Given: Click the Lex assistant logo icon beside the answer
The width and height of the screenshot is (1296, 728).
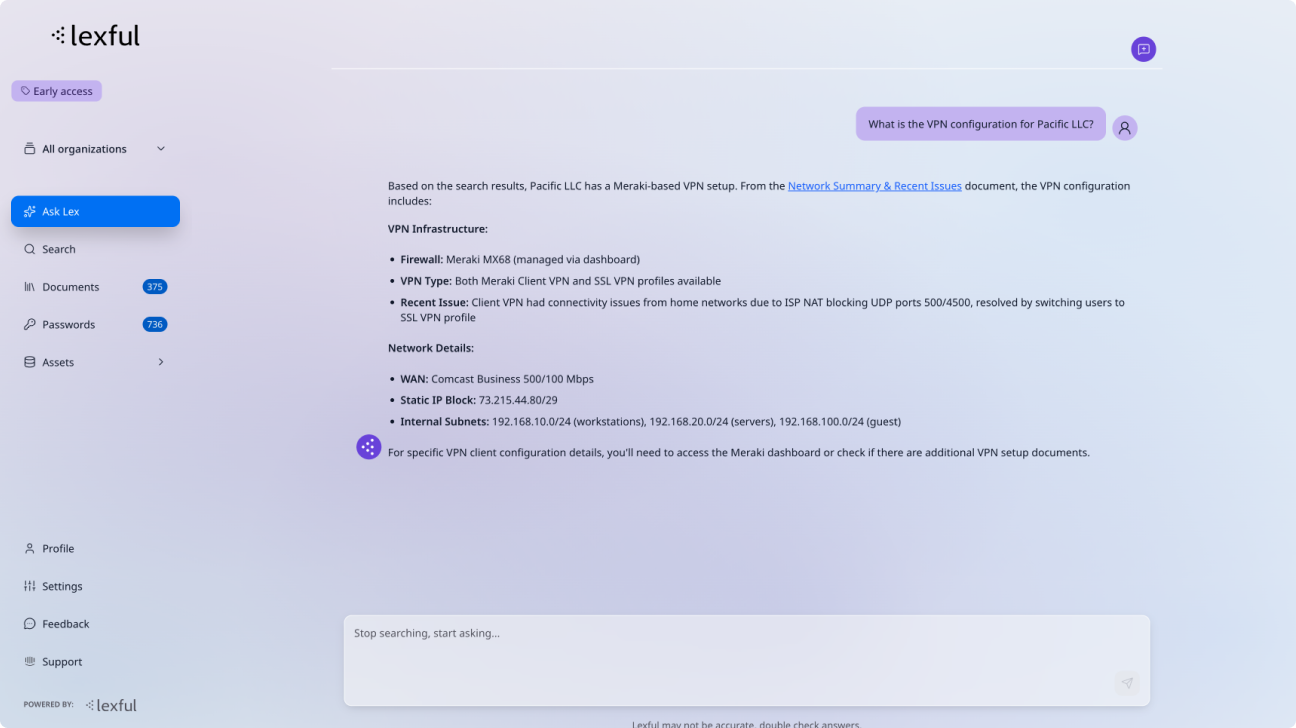Looking at the screenshot, I should [x=368, y=446].
